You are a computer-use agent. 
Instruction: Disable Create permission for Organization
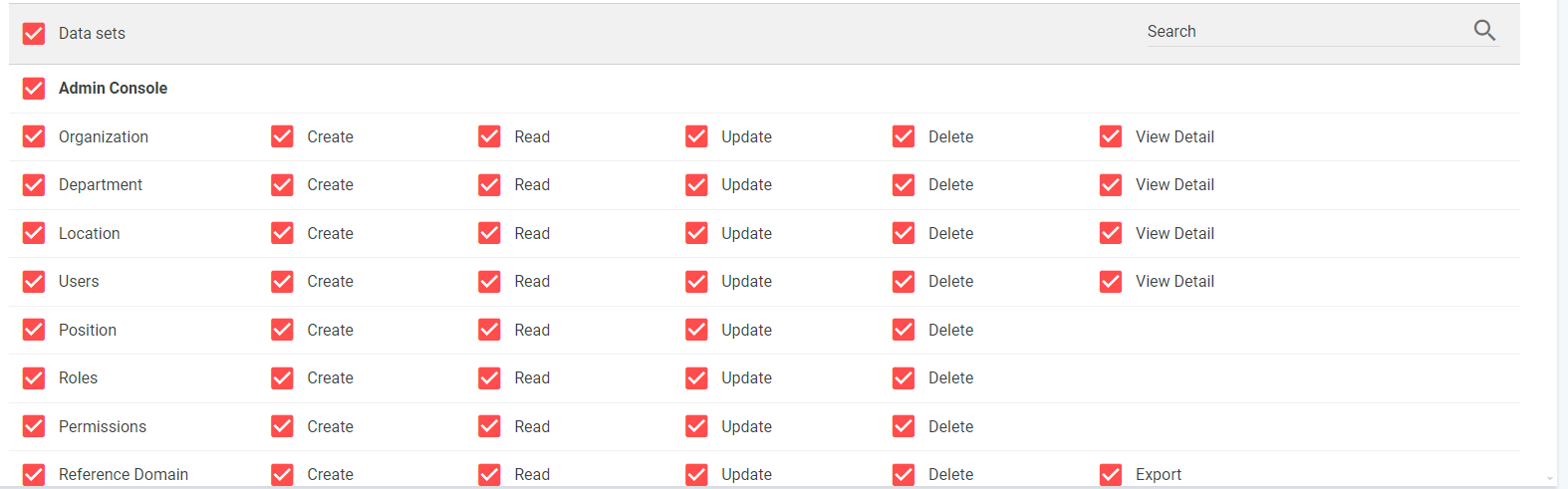[x=282, y=136]
